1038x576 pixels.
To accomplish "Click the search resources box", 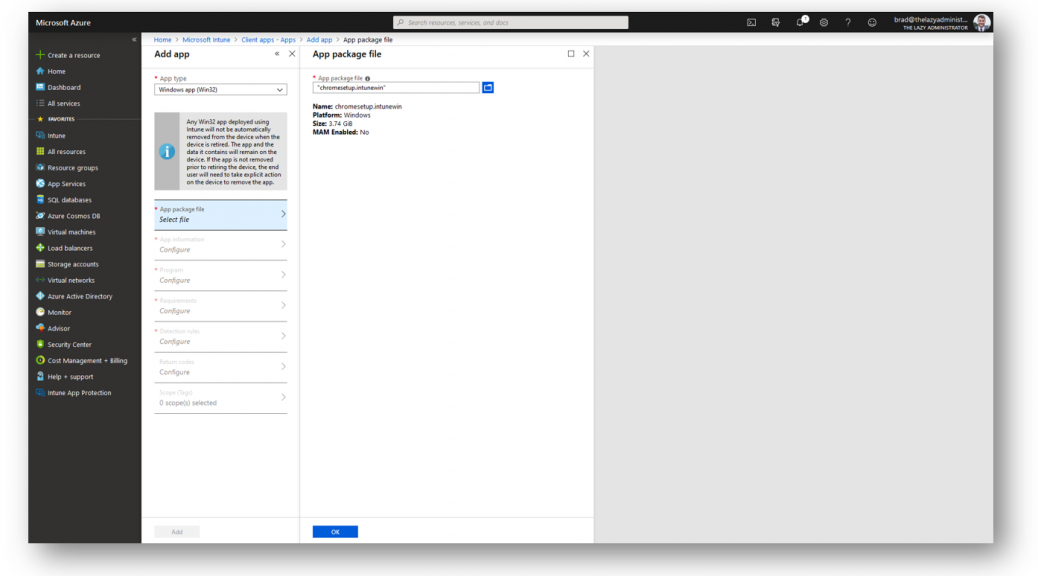I will [x=510, y=23].
